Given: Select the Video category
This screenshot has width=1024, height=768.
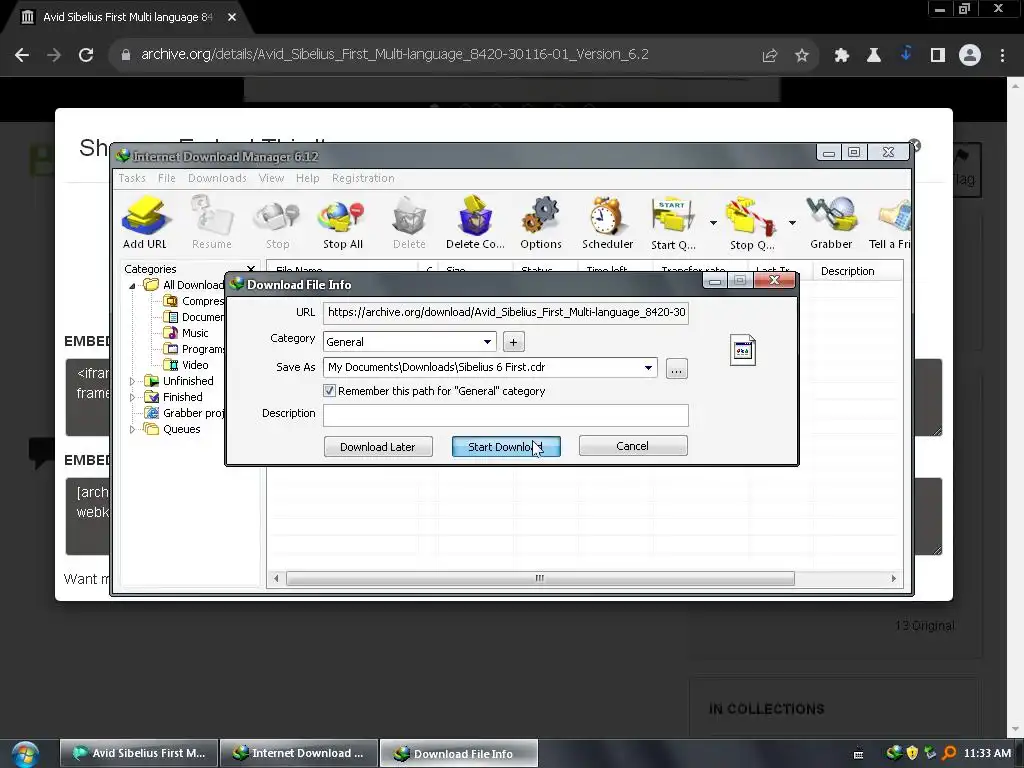Looking at the screenshot, I should tap(195, 365).
